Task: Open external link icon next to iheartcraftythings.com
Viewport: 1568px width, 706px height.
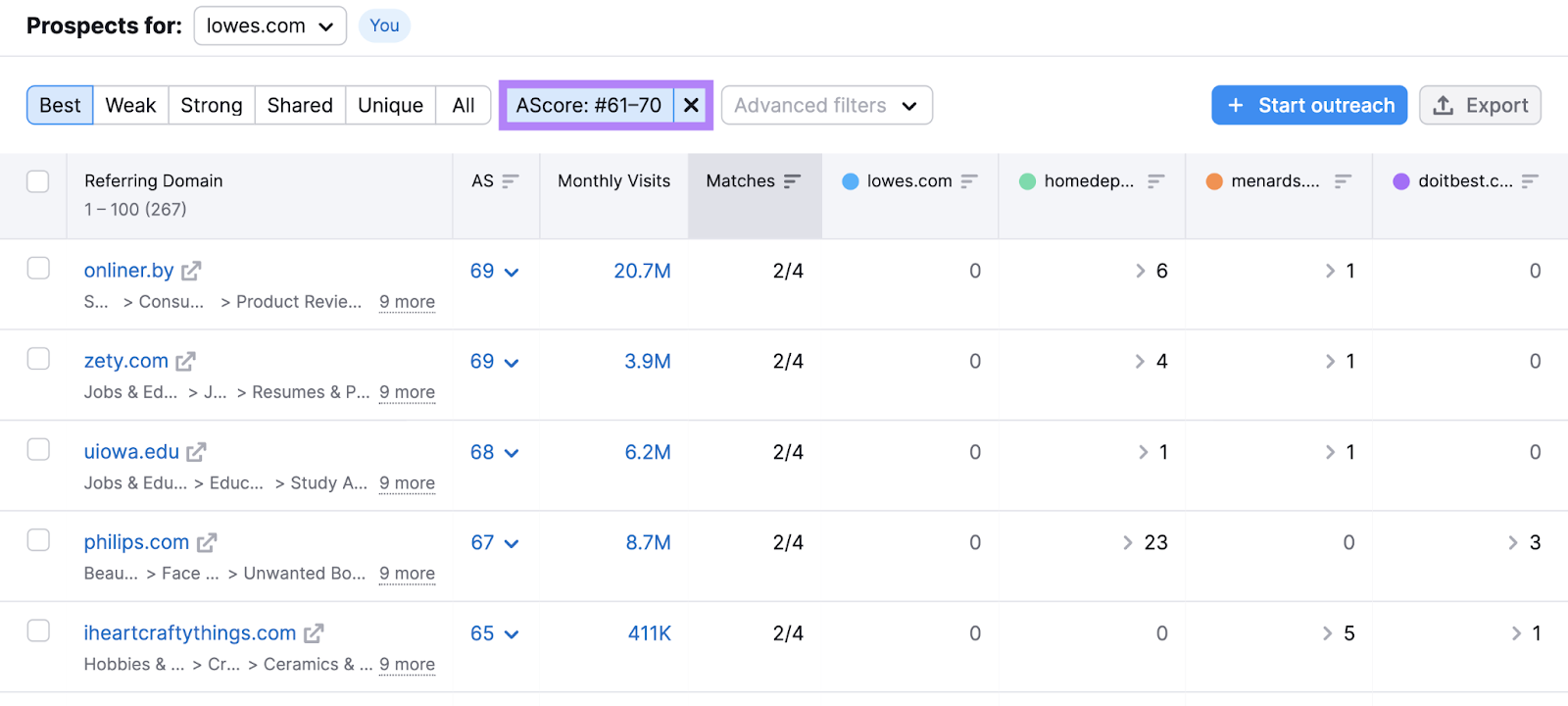Action: pos(314,633)
